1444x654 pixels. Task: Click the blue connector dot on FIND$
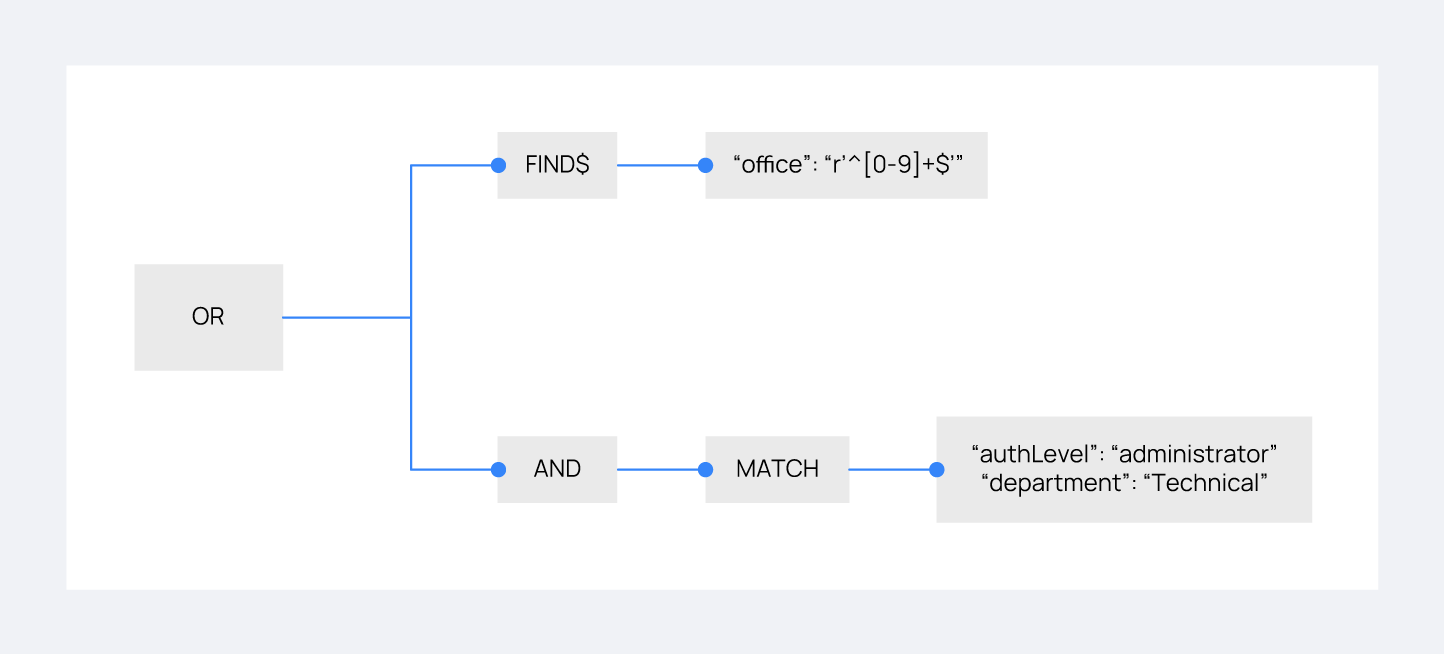498,165
